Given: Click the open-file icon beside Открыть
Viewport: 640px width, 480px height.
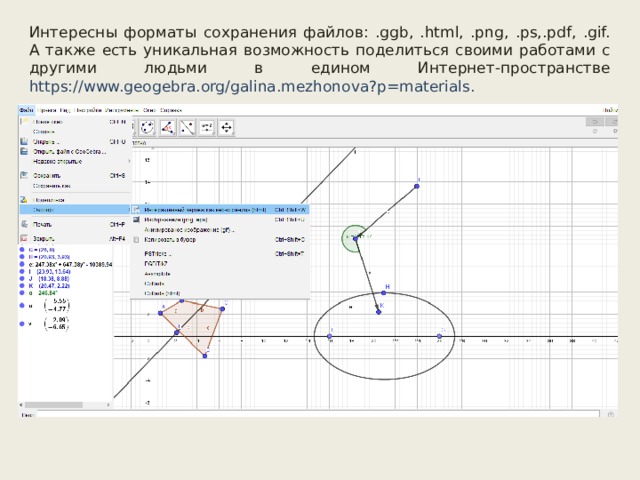Looking at the screenshot, I should tap(24, 142).
